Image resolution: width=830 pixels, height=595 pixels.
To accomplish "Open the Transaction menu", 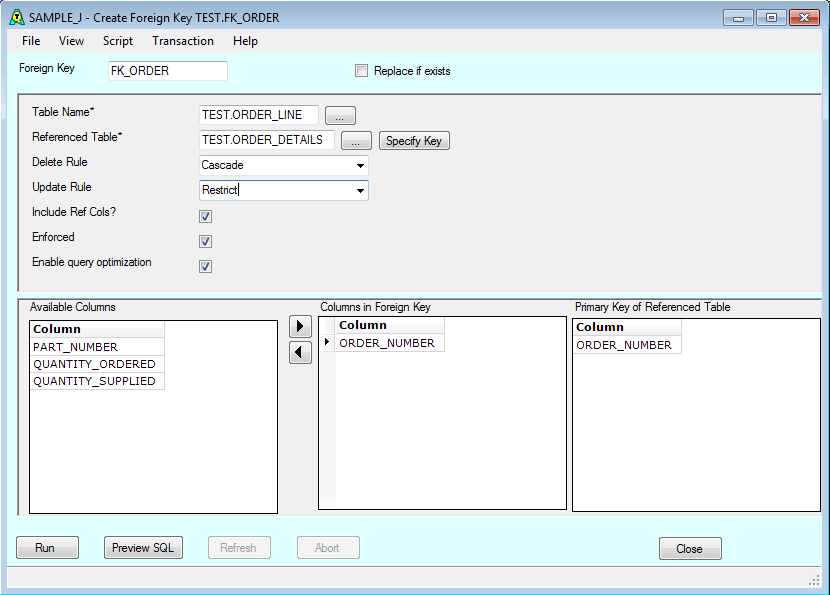I will 183,41.
